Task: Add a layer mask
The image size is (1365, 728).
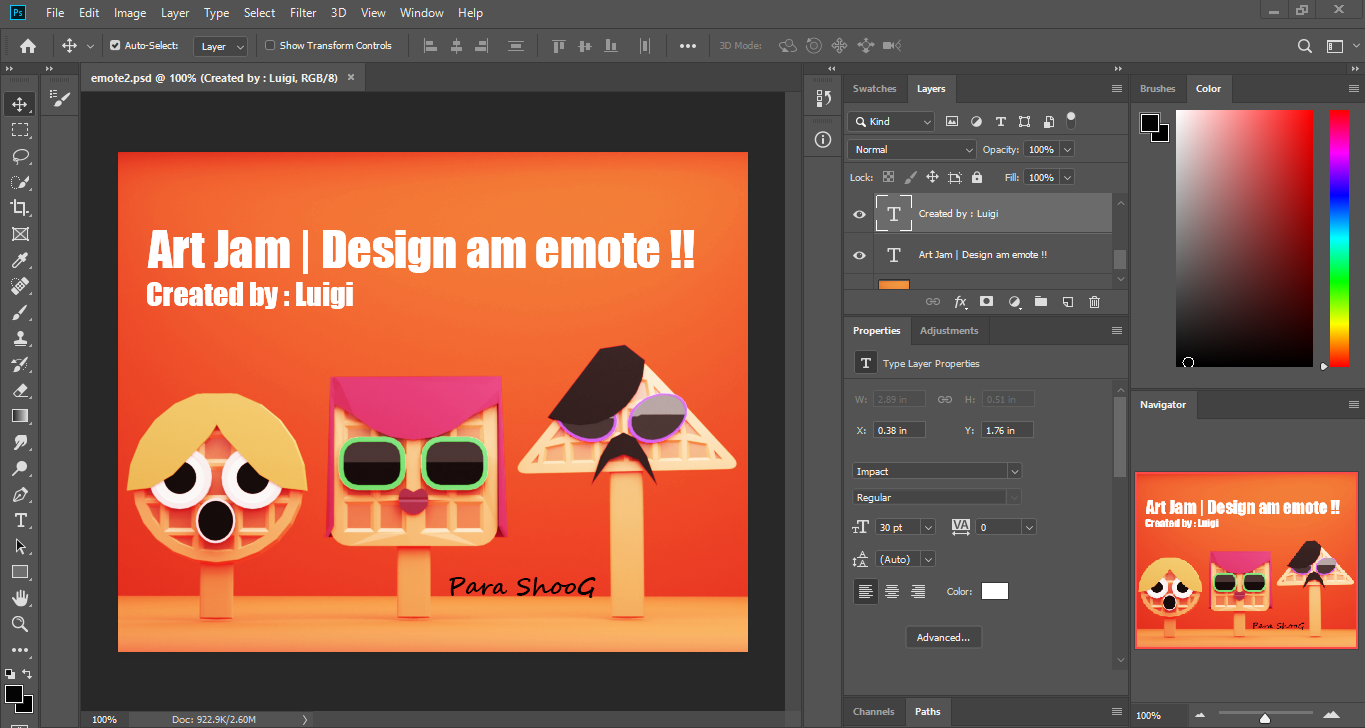Action: point(987,301)
